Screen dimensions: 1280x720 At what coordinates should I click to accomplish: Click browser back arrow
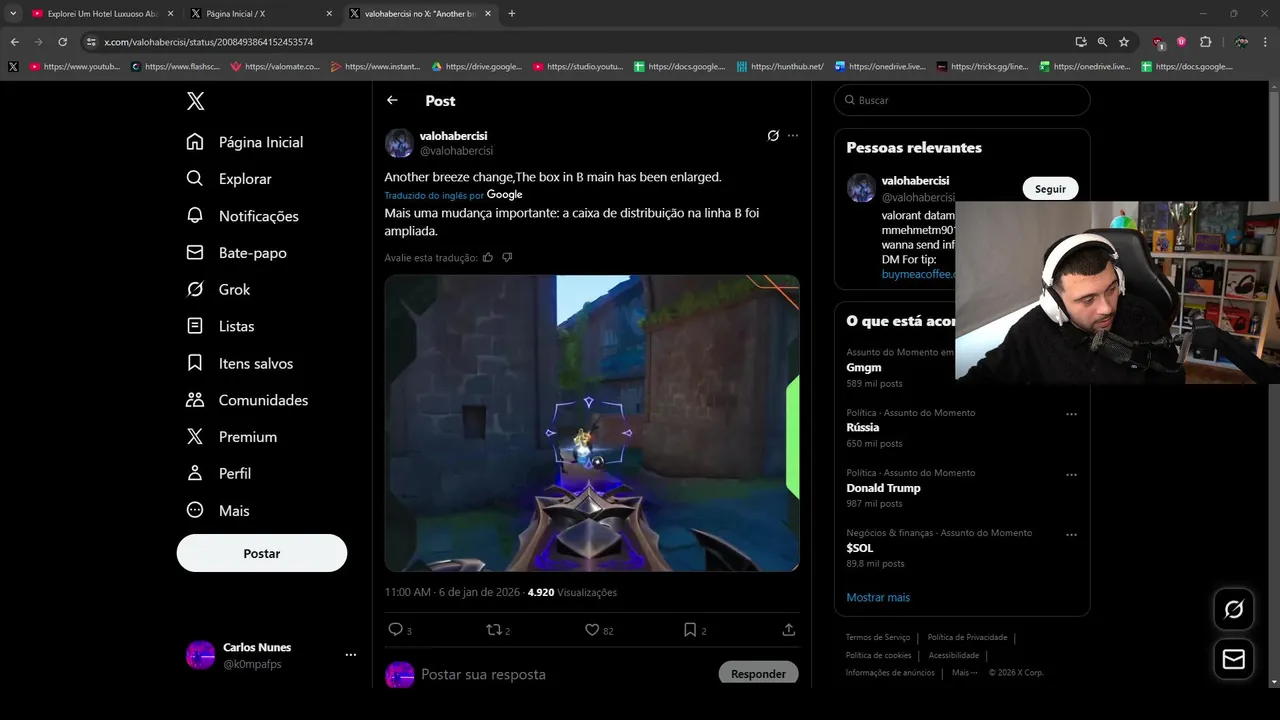pos(14,42)
